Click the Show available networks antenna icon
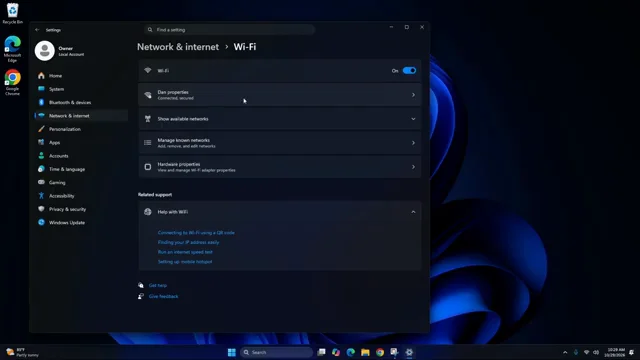The height and width of the screenshot is (360, 640). click(x=148, y=119)
